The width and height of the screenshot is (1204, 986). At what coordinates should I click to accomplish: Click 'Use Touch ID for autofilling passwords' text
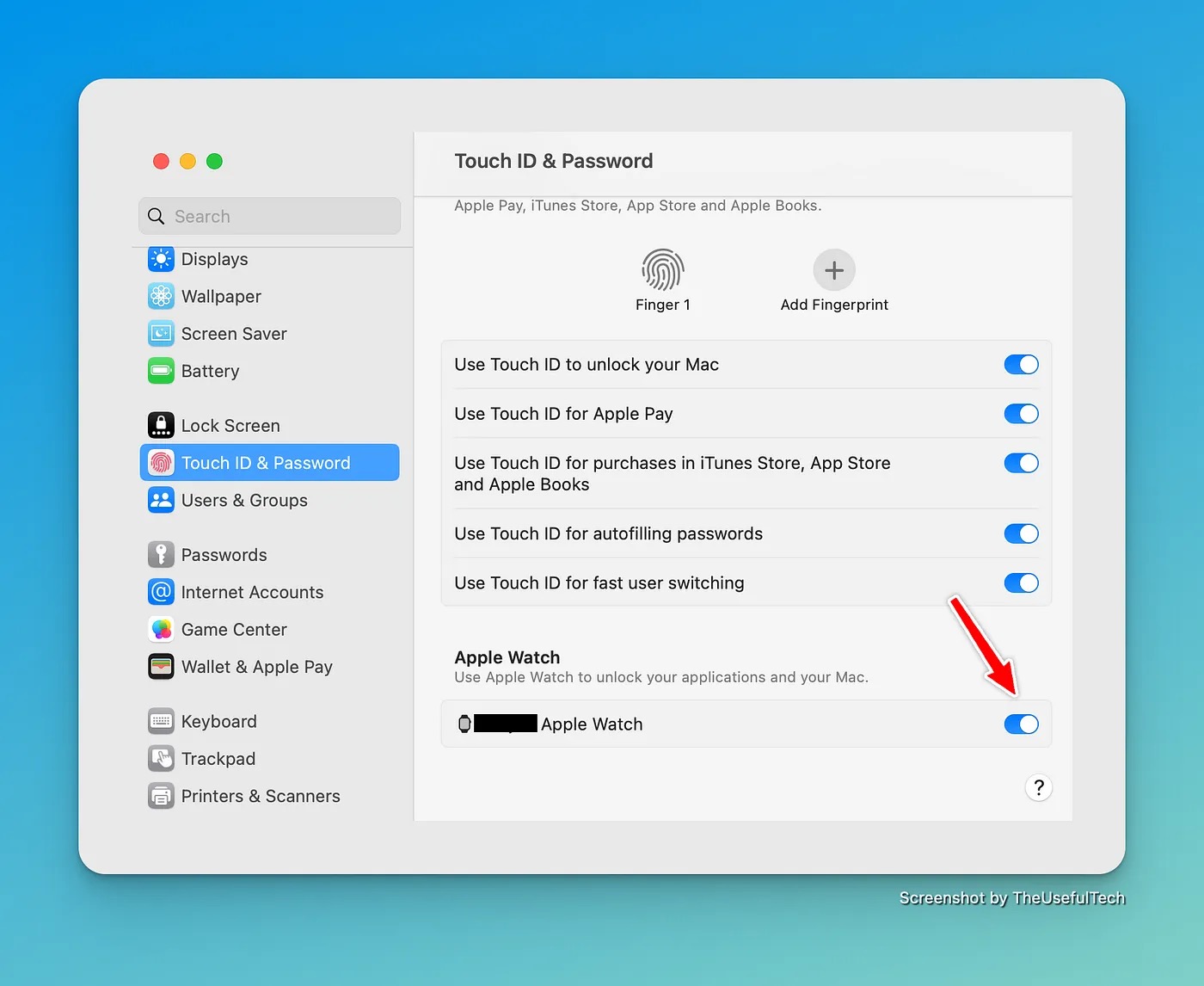[608, 534]
